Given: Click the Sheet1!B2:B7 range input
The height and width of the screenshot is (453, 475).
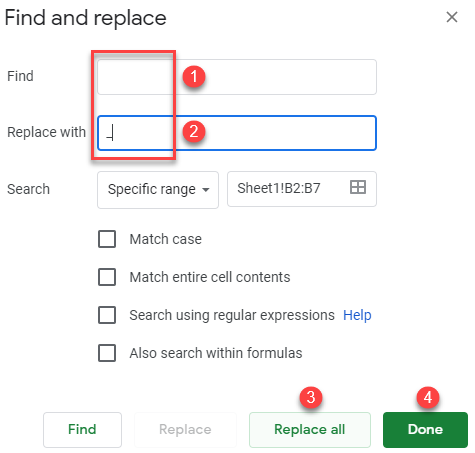Looking at the screenshot, I should pyautogui.click(x=302, y=189).
